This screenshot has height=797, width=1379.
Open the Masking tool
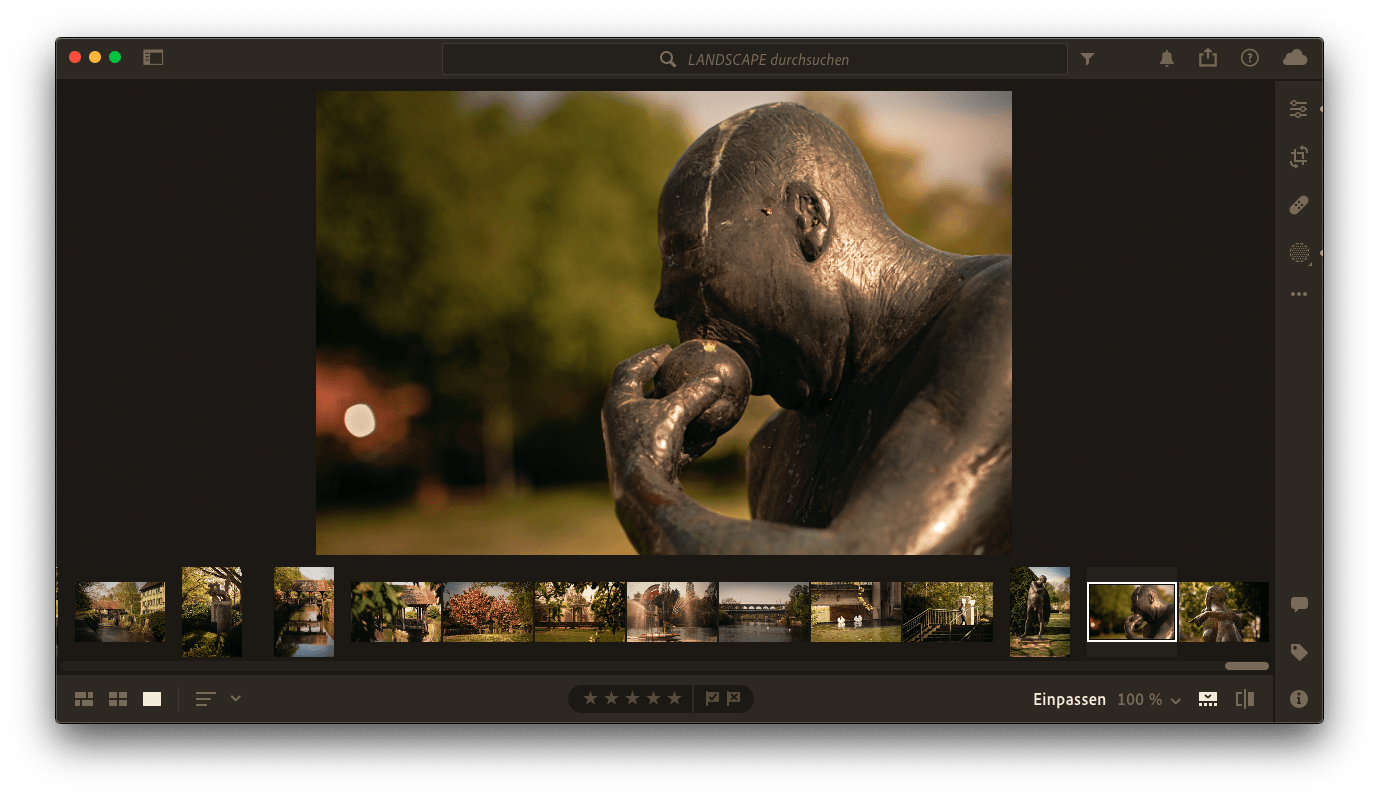(1298, 253)
